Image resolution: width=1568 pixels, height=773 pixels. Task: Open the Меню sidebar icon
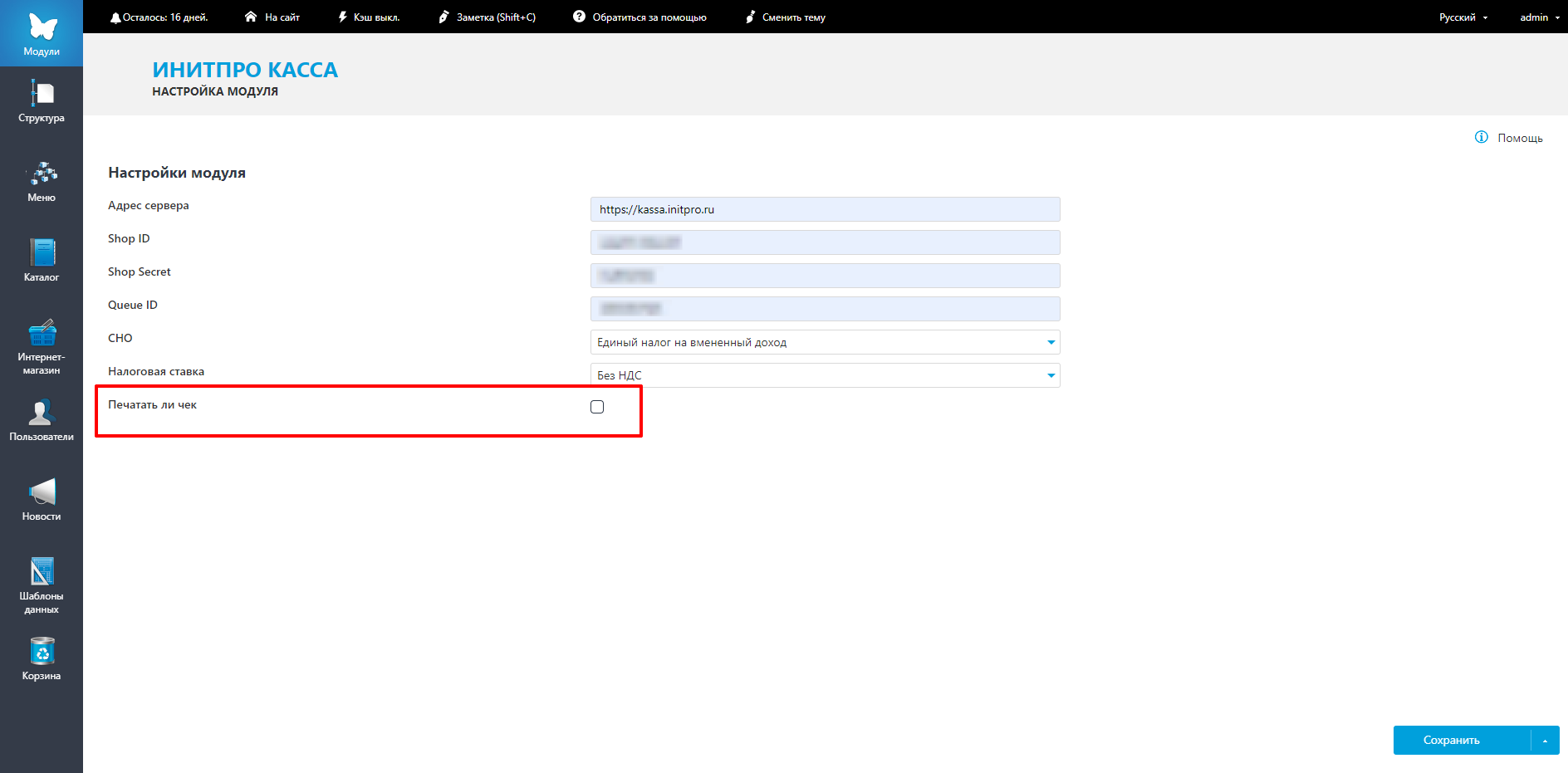42,173
